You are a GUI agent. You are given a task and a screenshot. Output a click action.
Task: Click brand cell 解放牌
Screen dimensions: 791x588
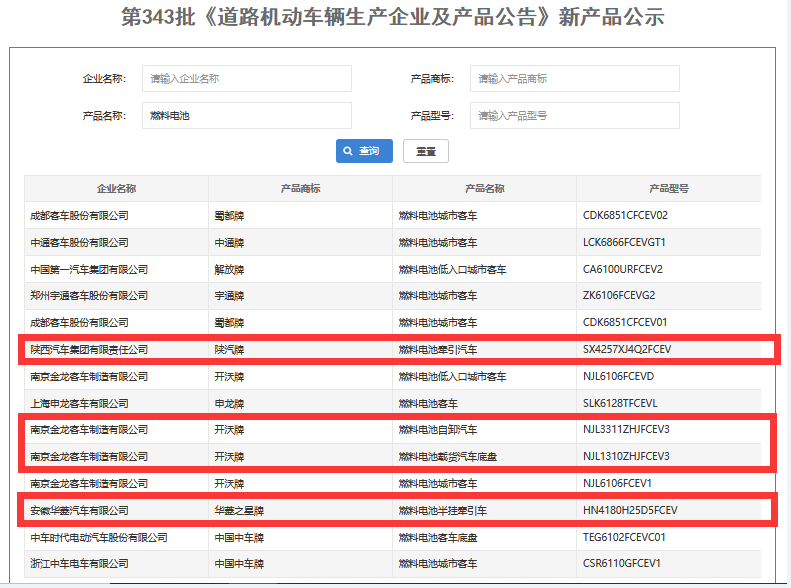point(229,269)
